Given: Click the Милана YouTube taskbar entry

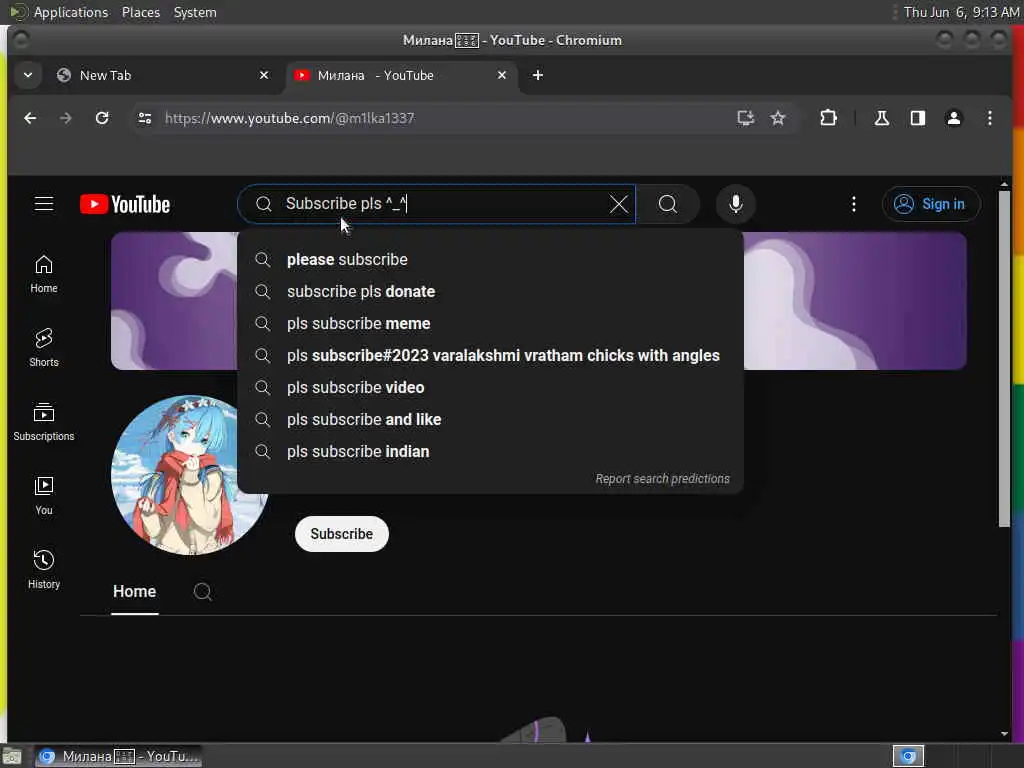Looking at the screenshot, I should (x=118, y=756).
